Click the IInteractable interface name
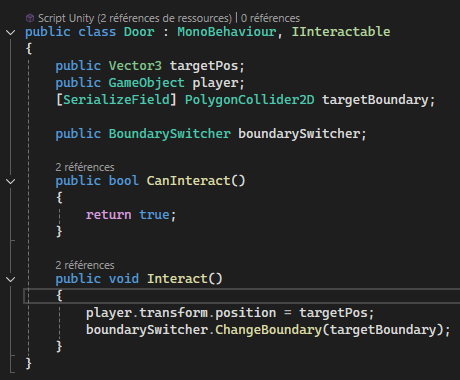This screenshot has width=460, height=380. click(341, 32)
